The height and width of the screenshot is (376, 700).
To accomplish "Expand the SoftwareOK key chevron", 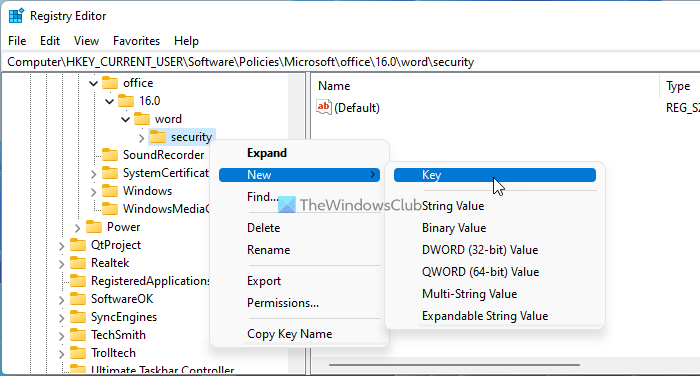I will [x=61, y=300].
